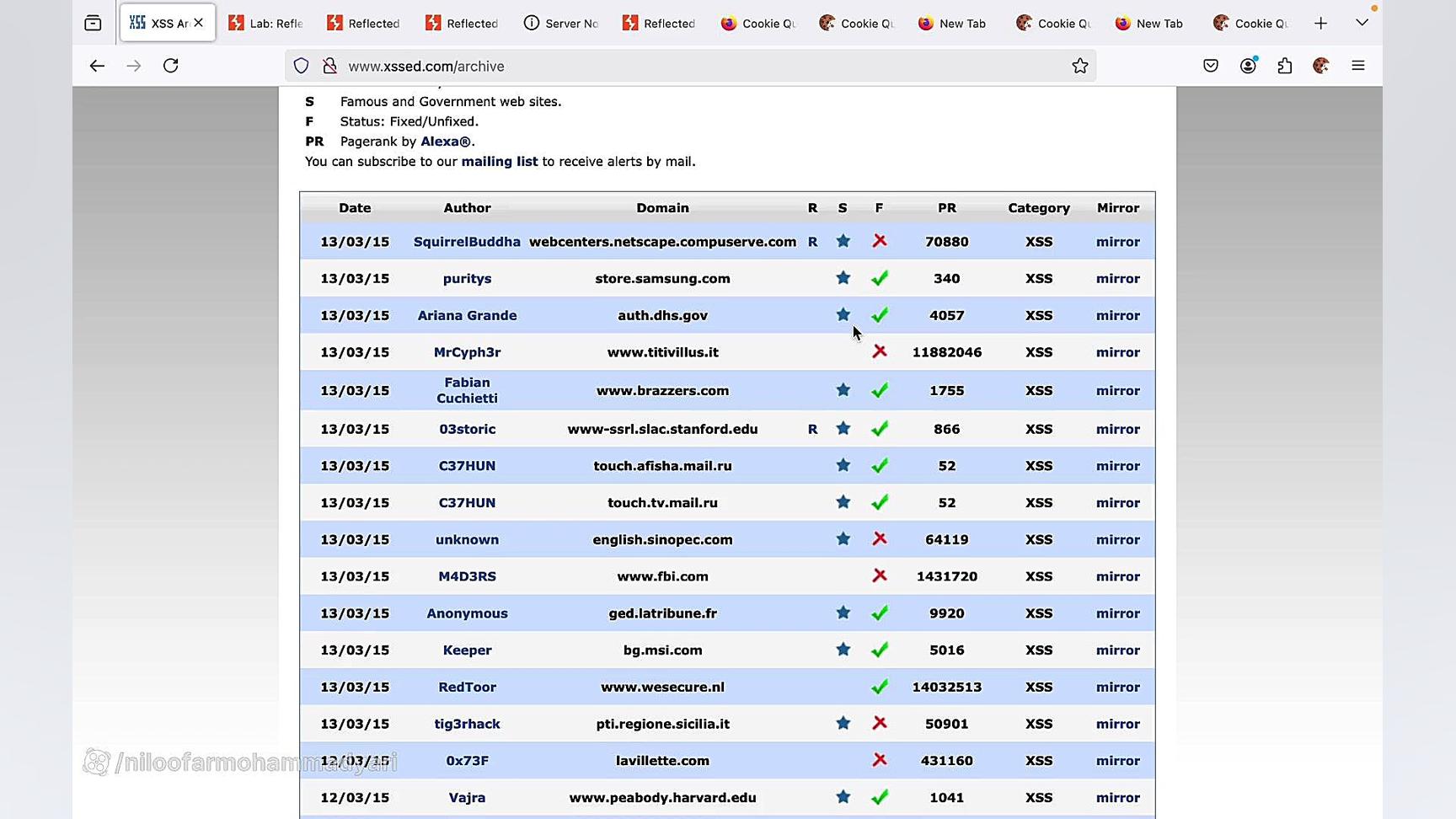Open author tig3rhack link

(467, 724)
